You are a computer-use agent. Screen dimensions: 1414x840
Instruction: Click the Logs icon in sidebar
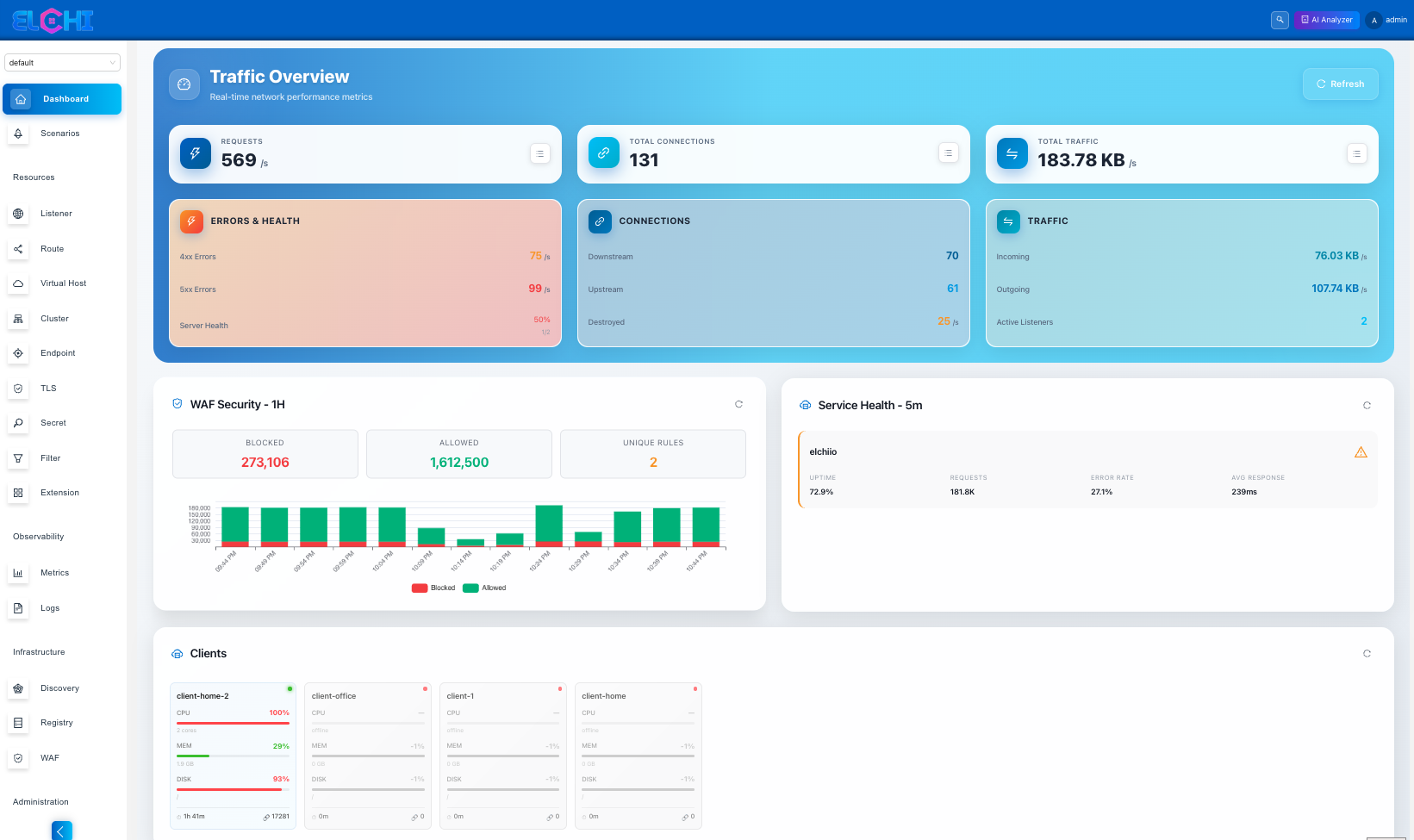tap(18, 608)
